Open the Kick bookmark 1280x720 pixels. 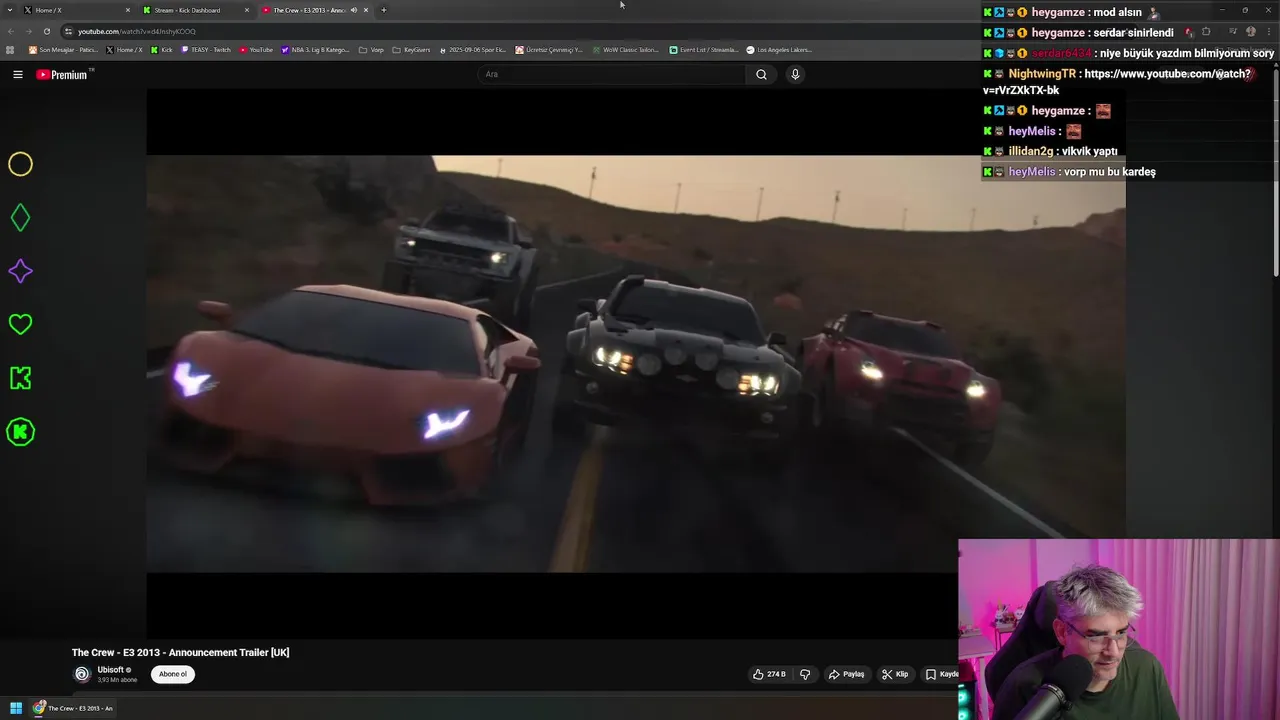click(162, 49)
